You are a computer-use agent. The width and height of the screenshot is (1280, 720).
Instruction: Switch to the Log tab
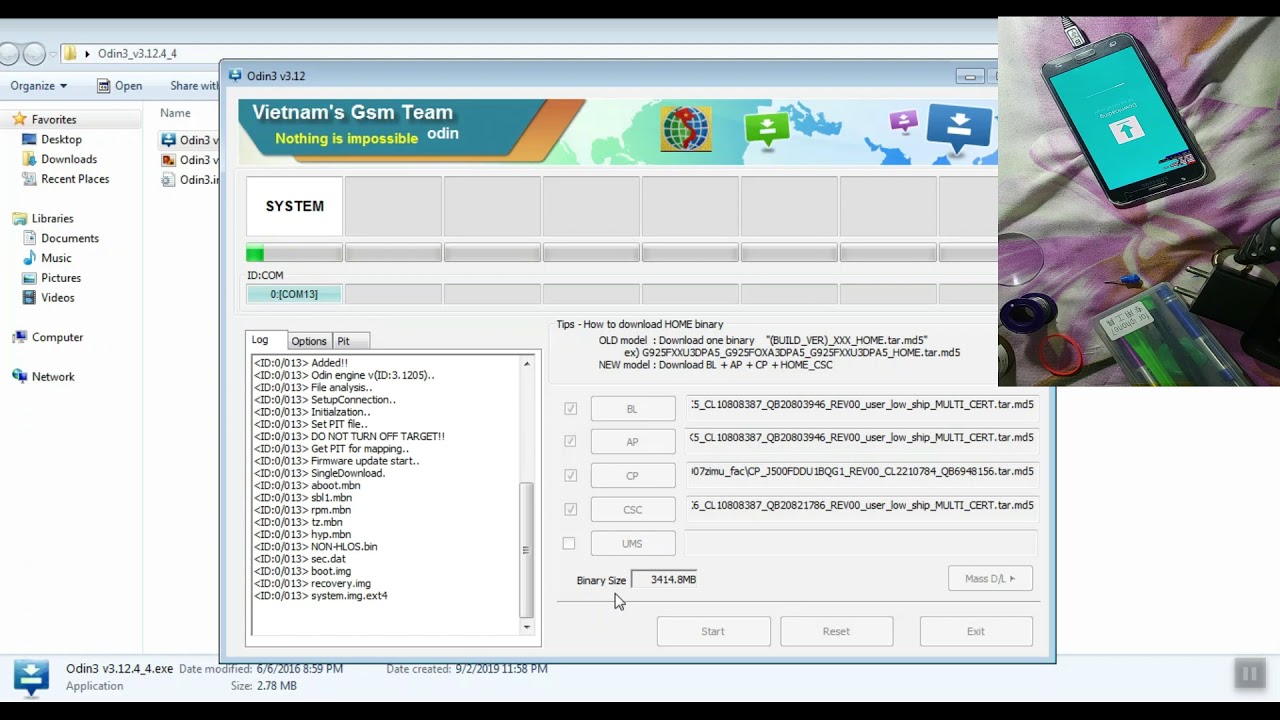click(266, 340)
